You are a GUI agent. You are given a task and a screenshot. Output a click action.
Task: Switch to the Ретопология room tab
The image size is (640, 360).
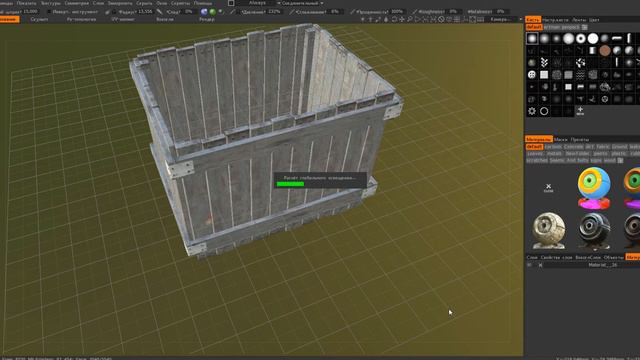coord(81,19)
